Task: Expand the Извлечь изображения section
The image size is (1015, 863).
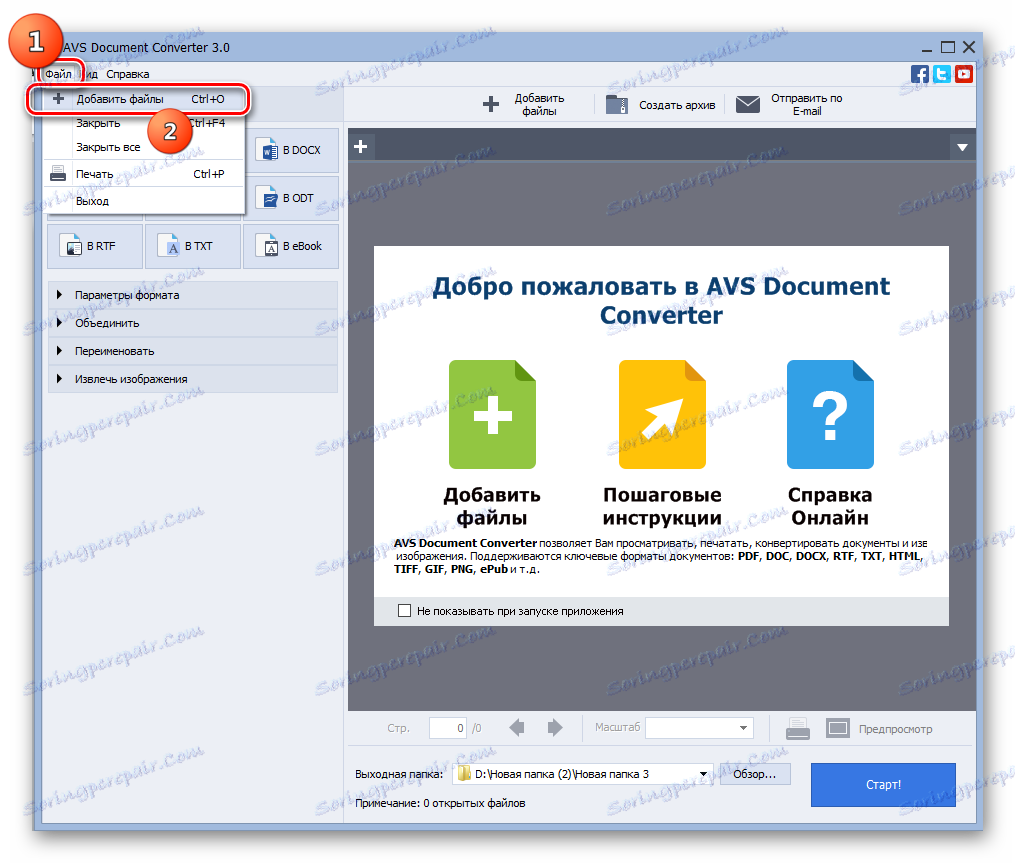Action: click(193, 379)
